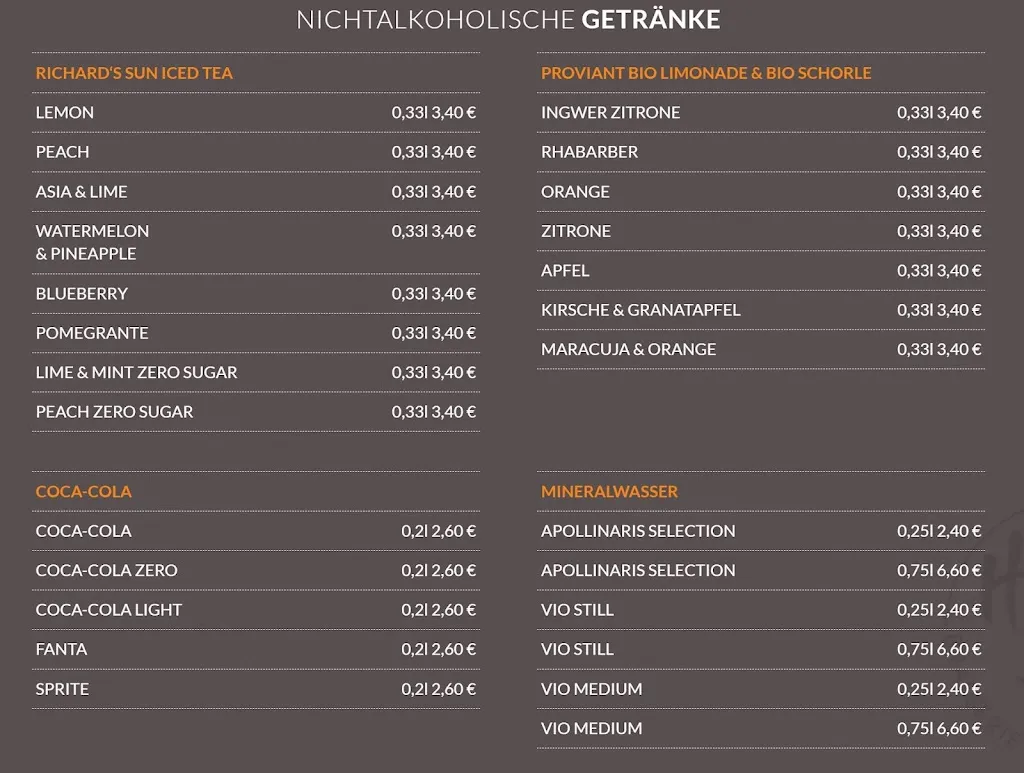Click the Fanta menu entry
The height and width of the screenshot is (773, 1024).
tap(61, 649)
